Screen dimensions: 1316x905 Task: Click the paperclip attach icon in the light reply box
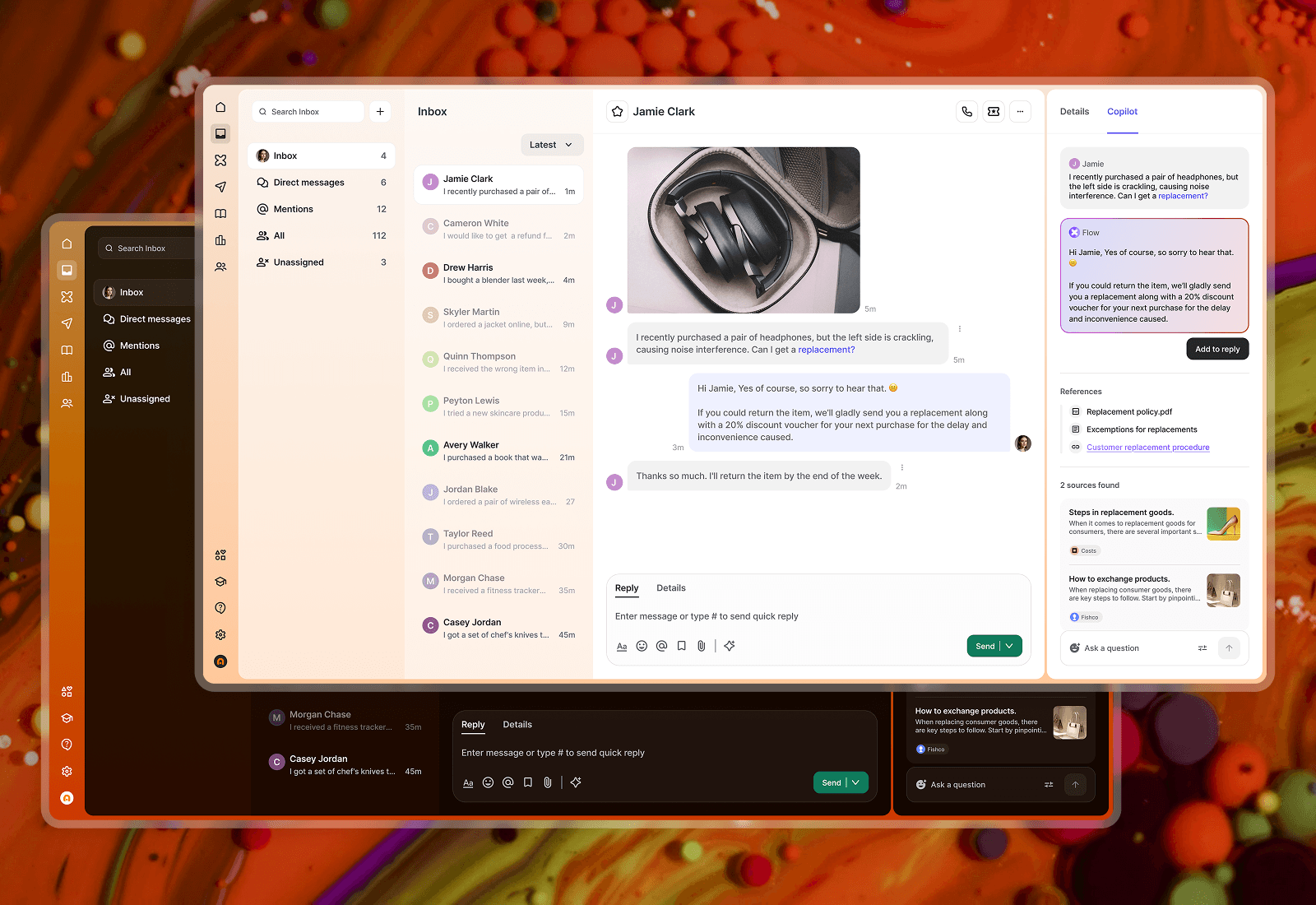point(702,646)
